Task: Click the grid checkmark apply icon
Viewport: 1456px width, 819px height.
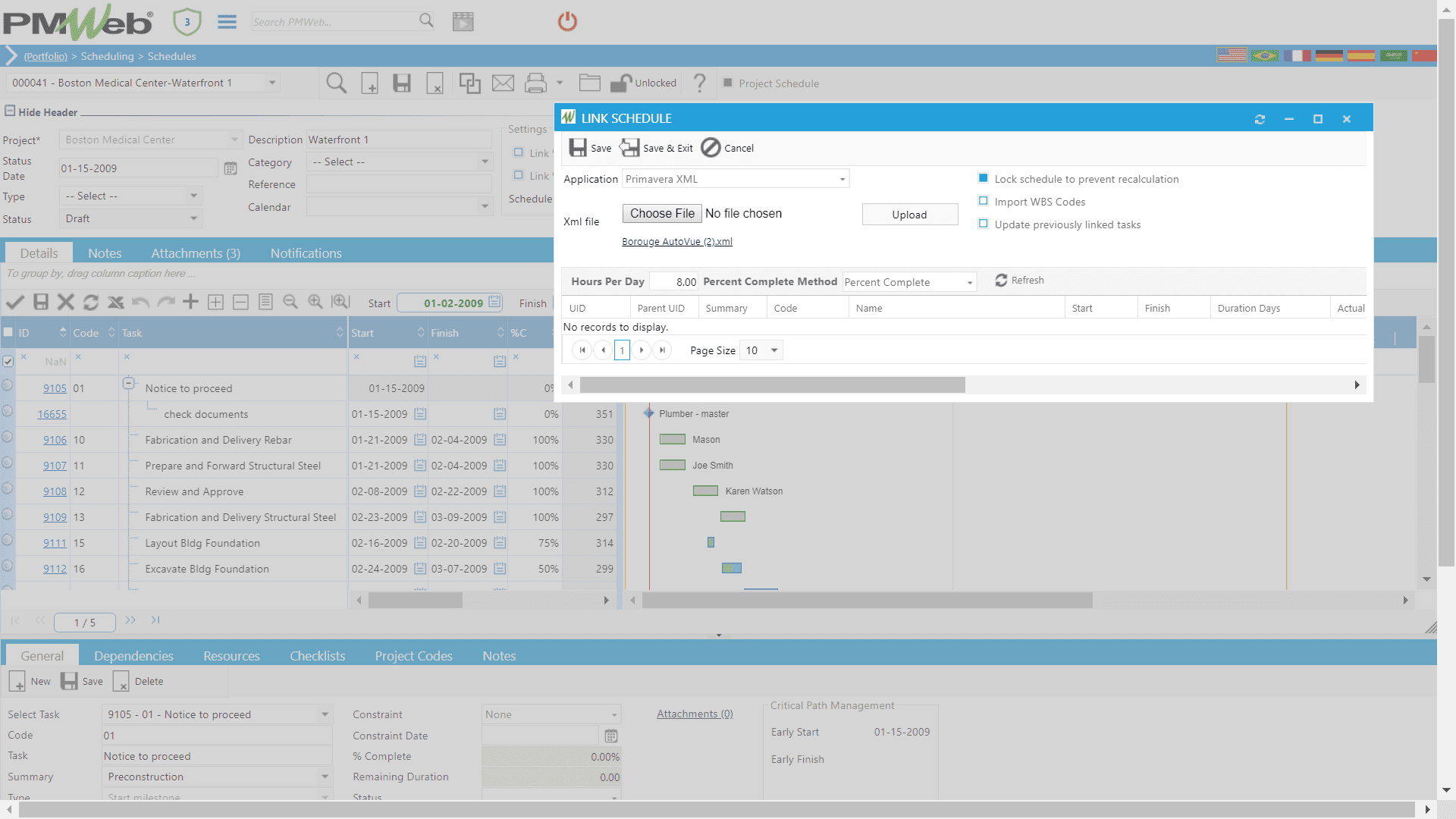Action: click(14, 302)
